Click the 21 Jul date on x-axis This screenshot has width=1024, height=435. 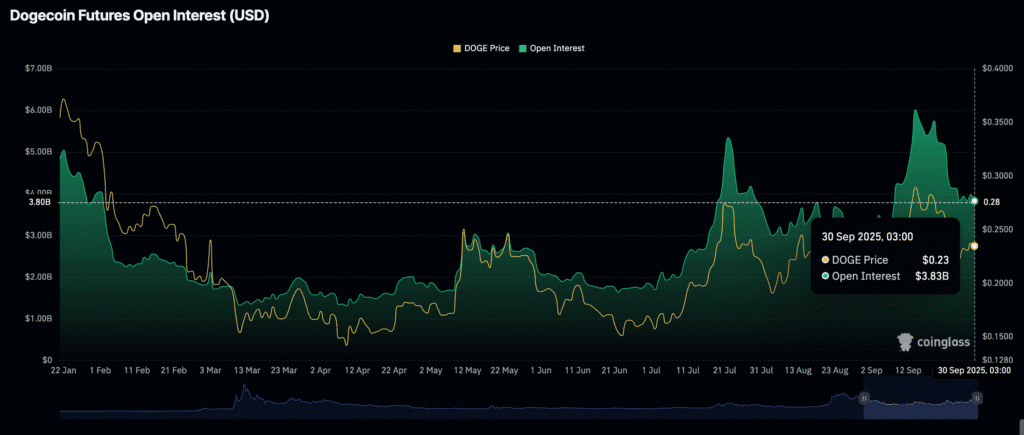725,370
